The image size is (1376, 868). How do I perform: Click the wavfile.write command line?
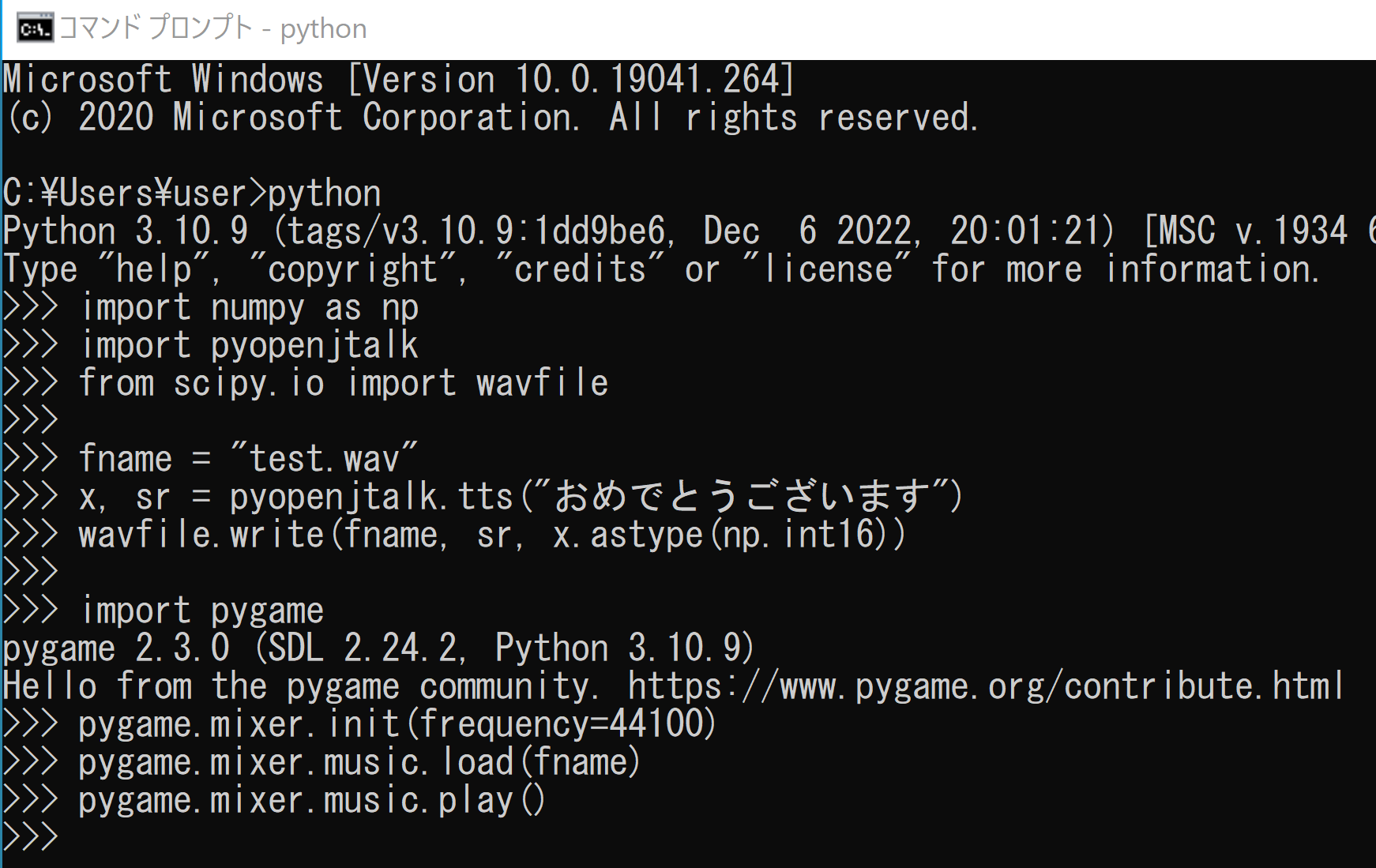[454, 535]
